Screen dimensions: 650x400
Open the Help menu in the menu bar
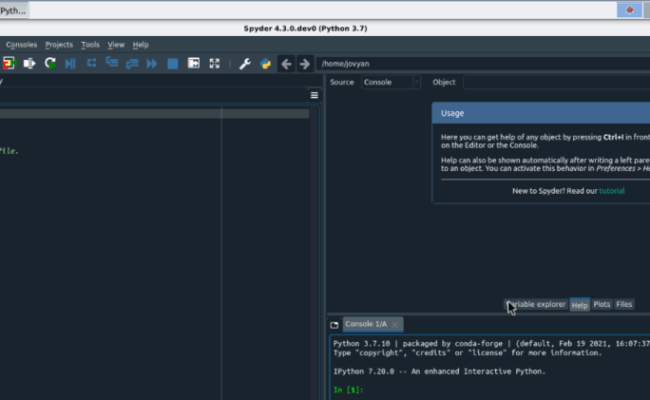tap(141, 44)
